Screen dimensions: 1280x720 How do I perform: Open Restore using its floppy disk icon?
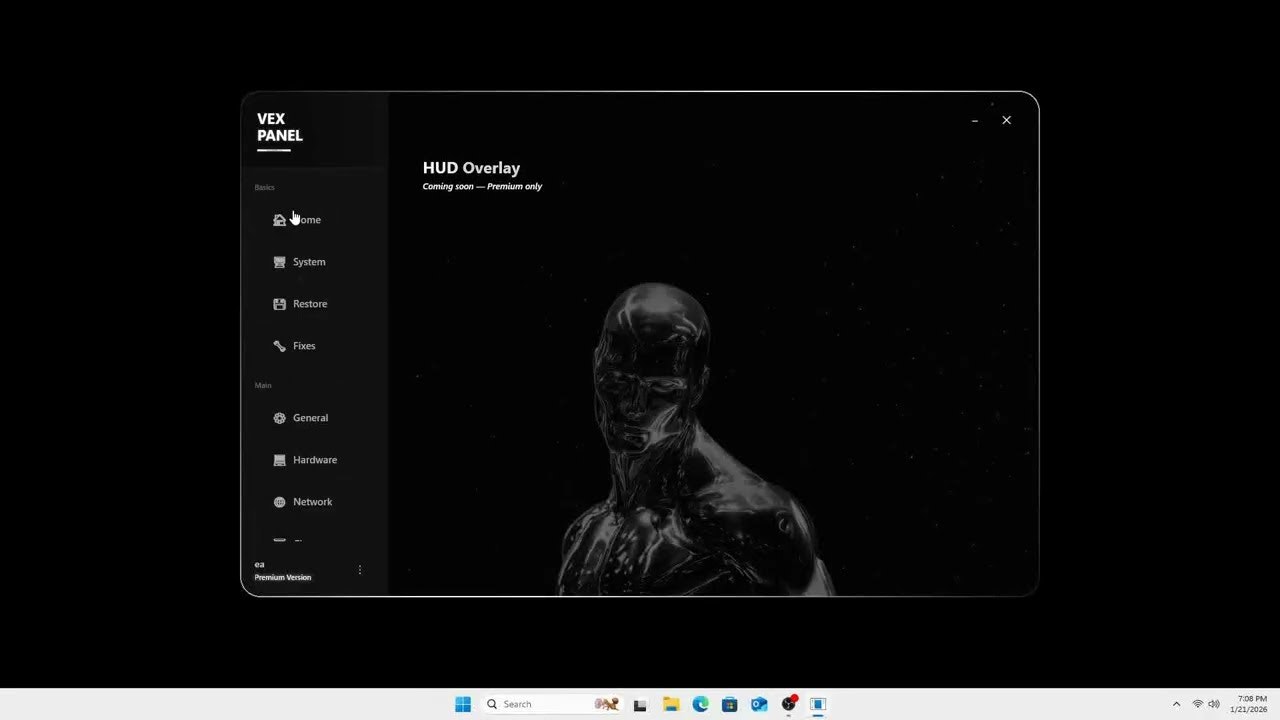pyautogui.click(x=279, y=303)
